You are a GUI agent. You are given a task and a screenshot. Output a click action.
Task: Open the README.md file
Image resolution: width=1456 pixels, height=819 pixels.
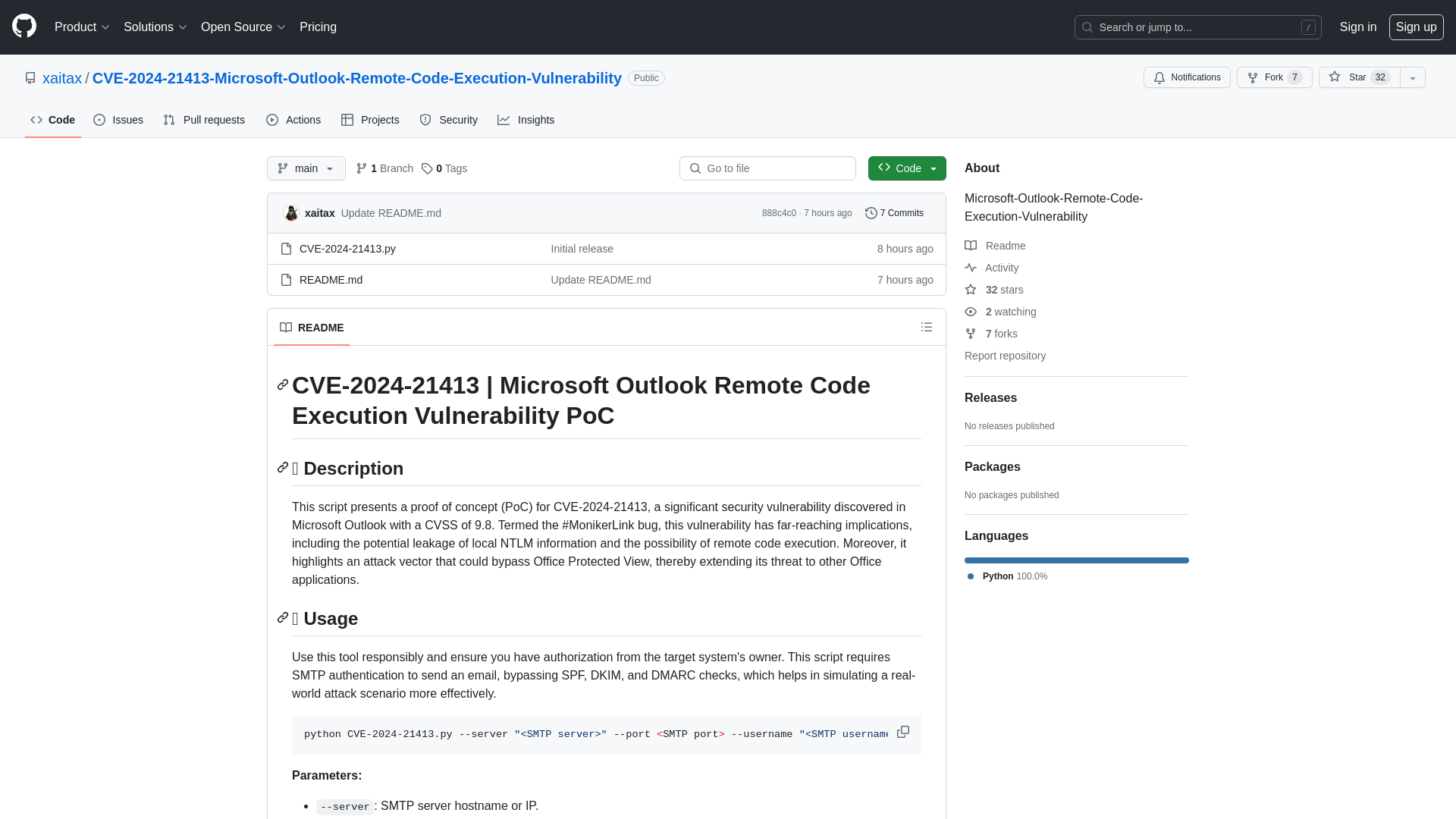(331, 280)
